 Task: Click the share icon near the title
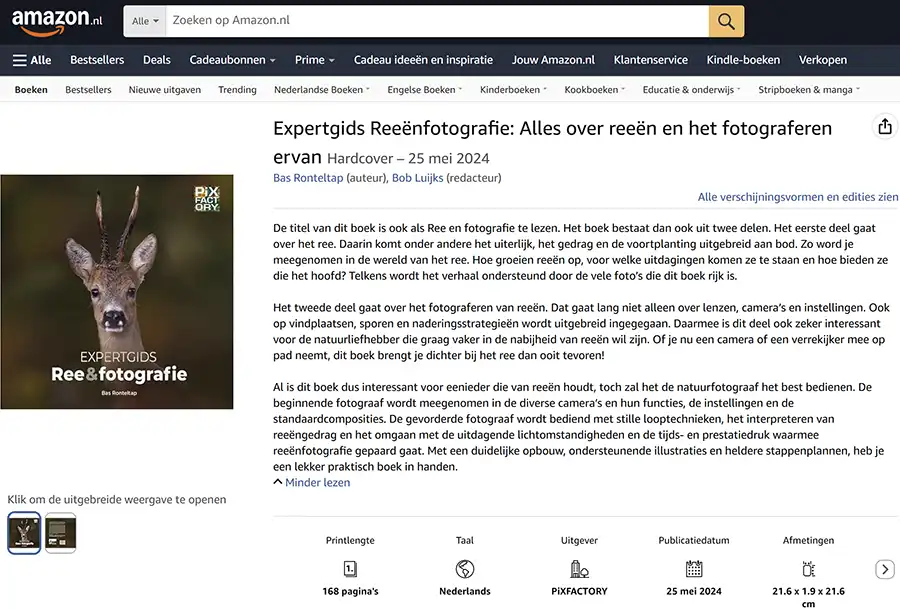pos(884,128)
